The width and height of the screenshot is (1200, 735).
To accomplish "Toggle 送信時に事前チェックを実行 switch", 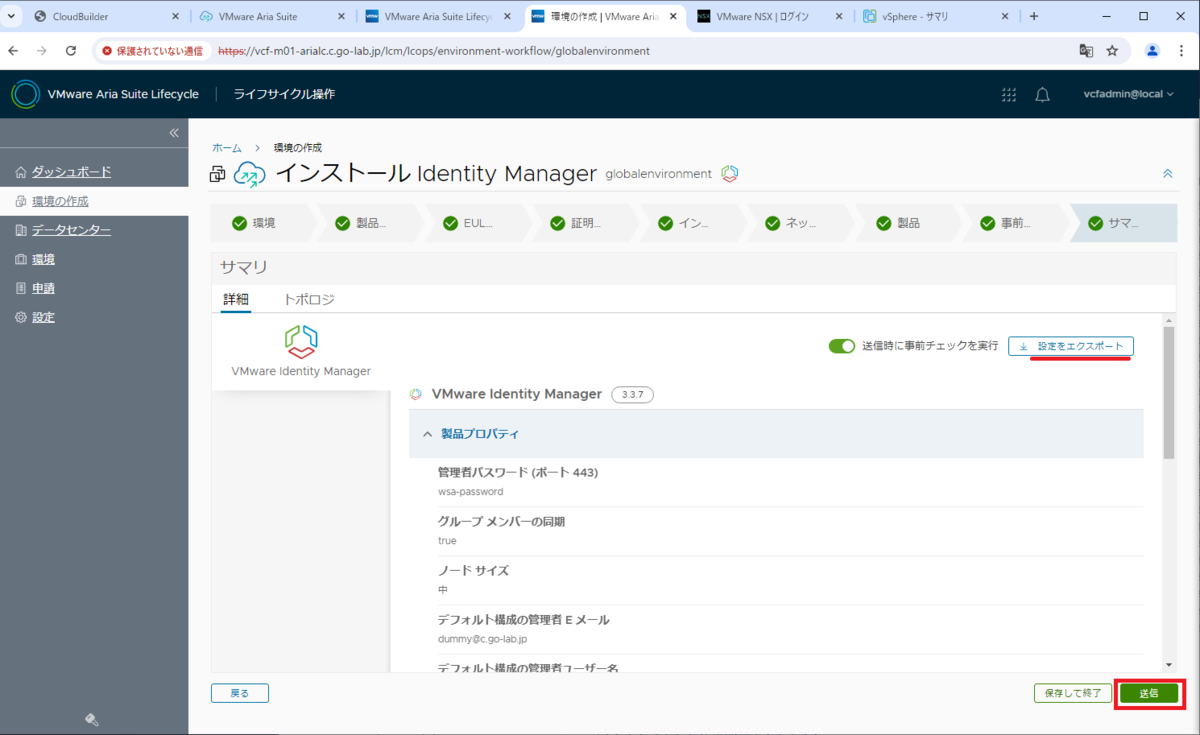I will pos(842,346).
